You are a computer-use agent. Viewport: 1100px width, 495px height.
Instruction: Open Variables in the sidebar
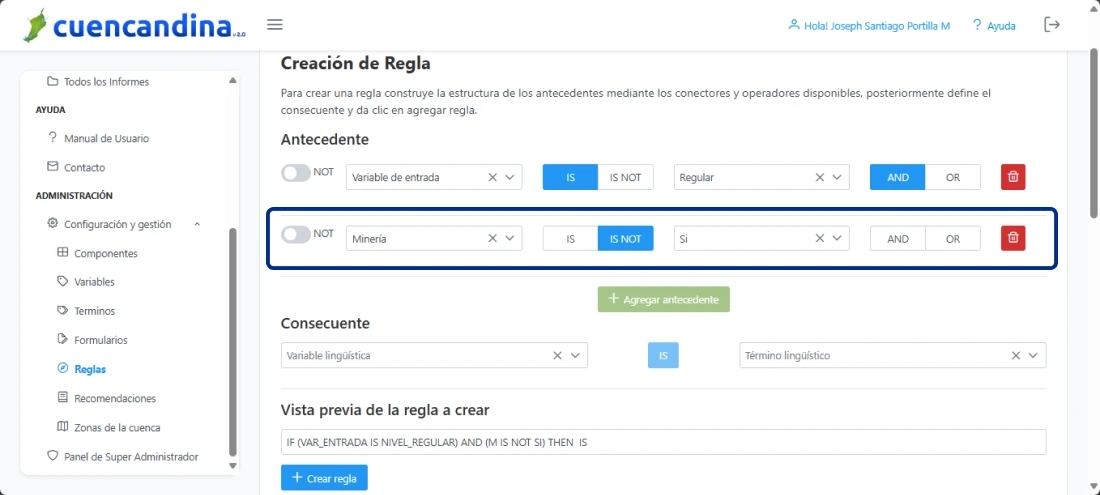click(x=94, y=282)
